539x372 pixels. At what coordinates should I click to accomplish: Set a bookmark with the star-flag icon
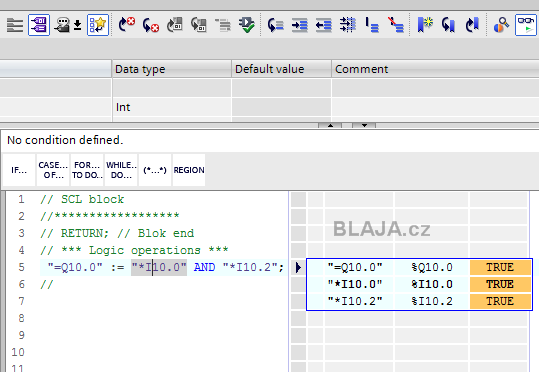pyautogui.click(x=425, y=25)
